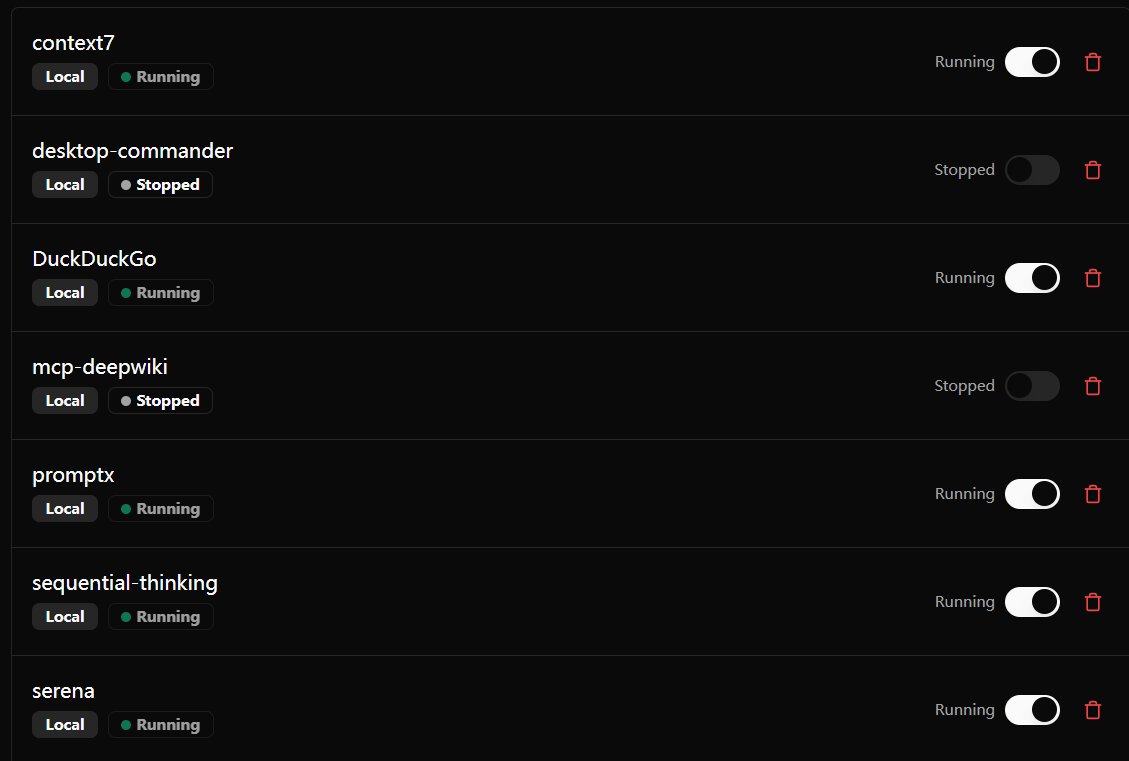Disable the DuckDuckGo toggle switch
Image resolution: width=1129 pixels, height=761 pixels.
(x=1032, y=278)
